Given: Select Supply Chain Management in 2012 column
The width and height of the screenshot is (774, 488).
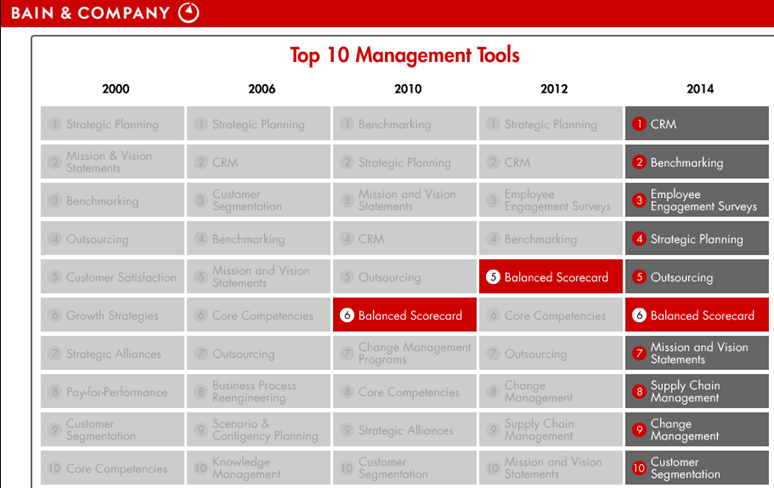Looking at the screenshot, I should [551, 429].
